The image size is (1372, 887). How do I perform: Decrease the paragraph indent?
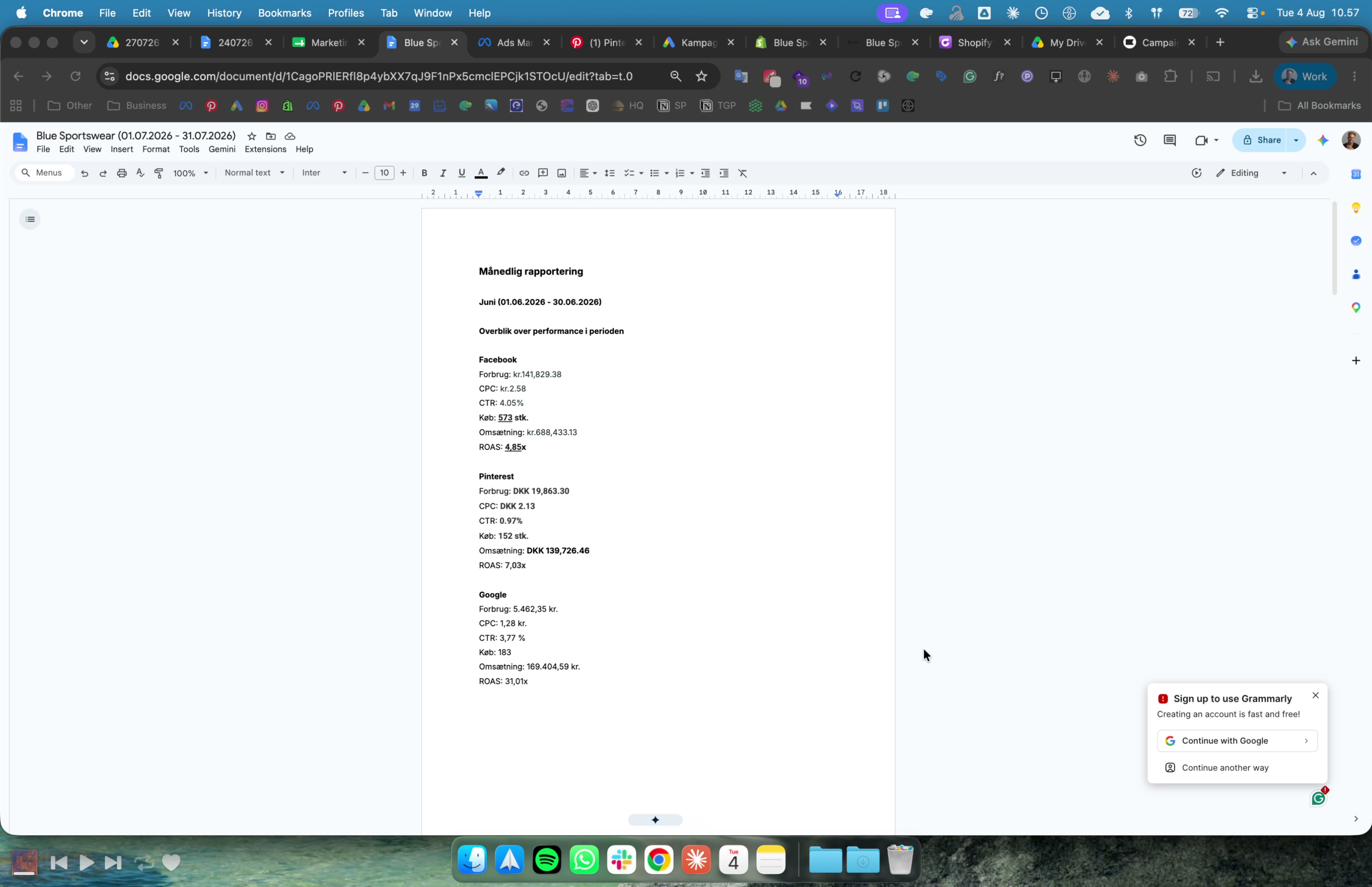(706, 173)
